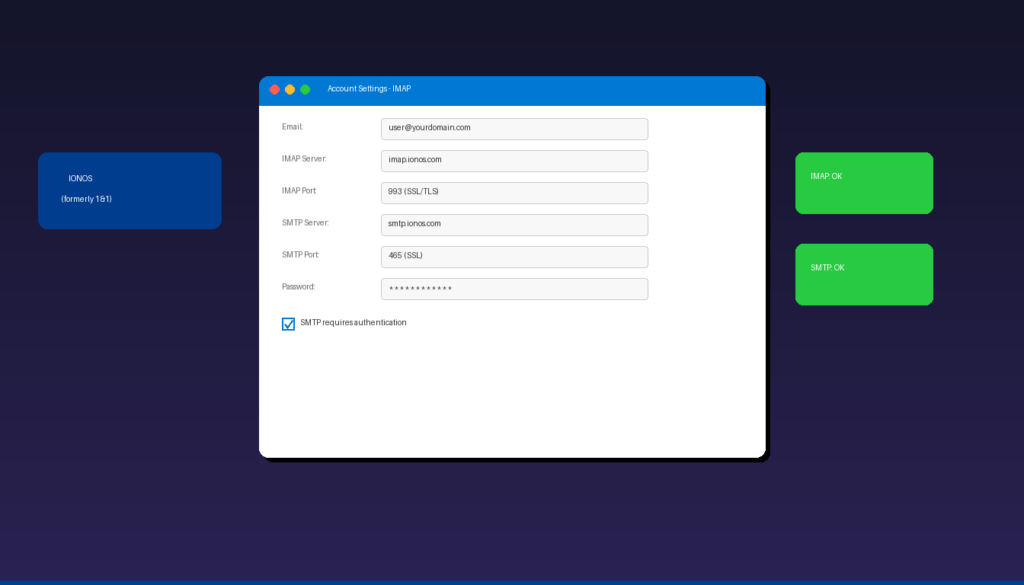Click the SMTP Port field showing 465 (SSL)
The height and width of the screenshot is (585, 1024).
[x=513, y=256]
